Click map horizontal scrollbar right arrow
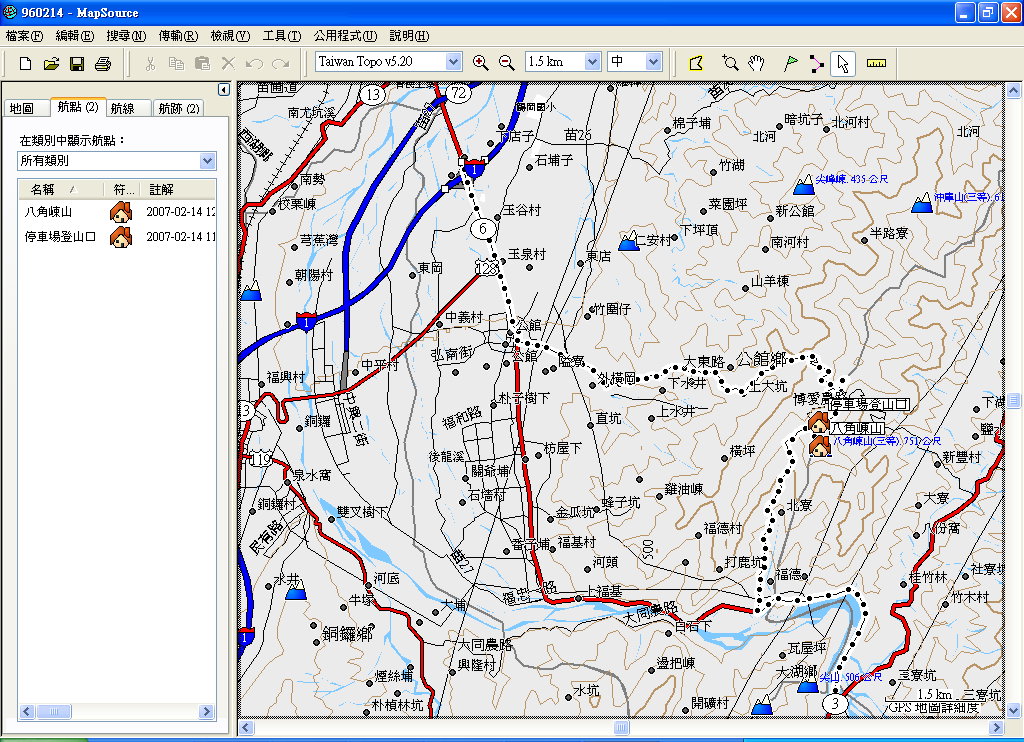 (x=997, y=728)
